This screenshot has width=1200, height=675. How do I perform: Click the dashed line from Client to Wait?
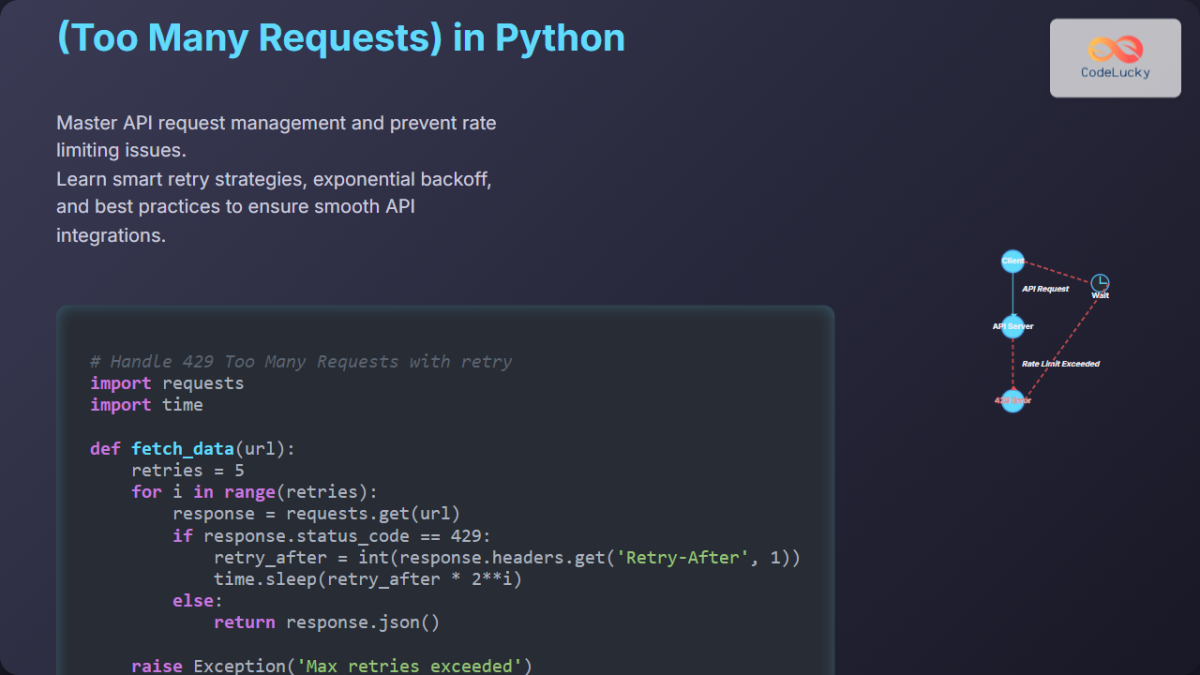pyautogui.click(x=1055, y=270)
